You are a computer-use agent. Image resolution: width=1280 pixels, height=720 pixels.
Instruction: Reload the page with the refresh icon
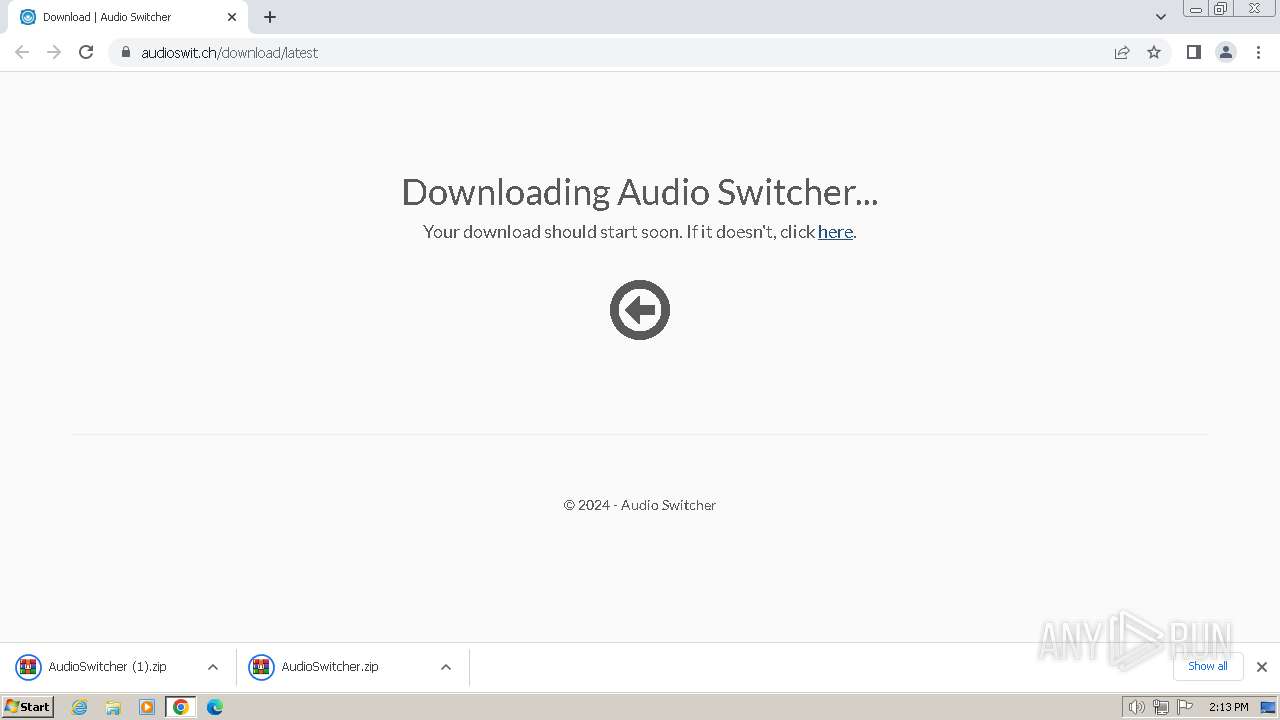(86, 52)
